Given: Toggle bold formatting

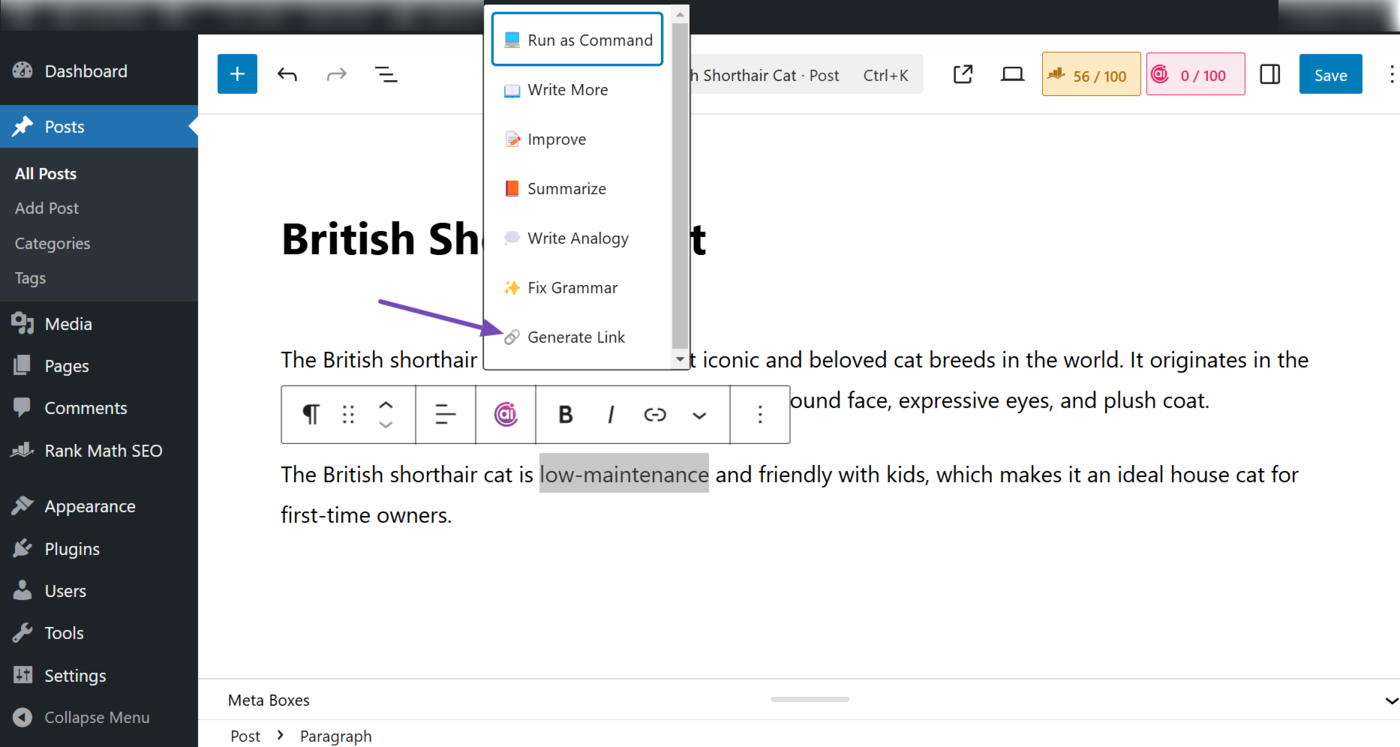Looking at the screenshot, I should 565,414.
